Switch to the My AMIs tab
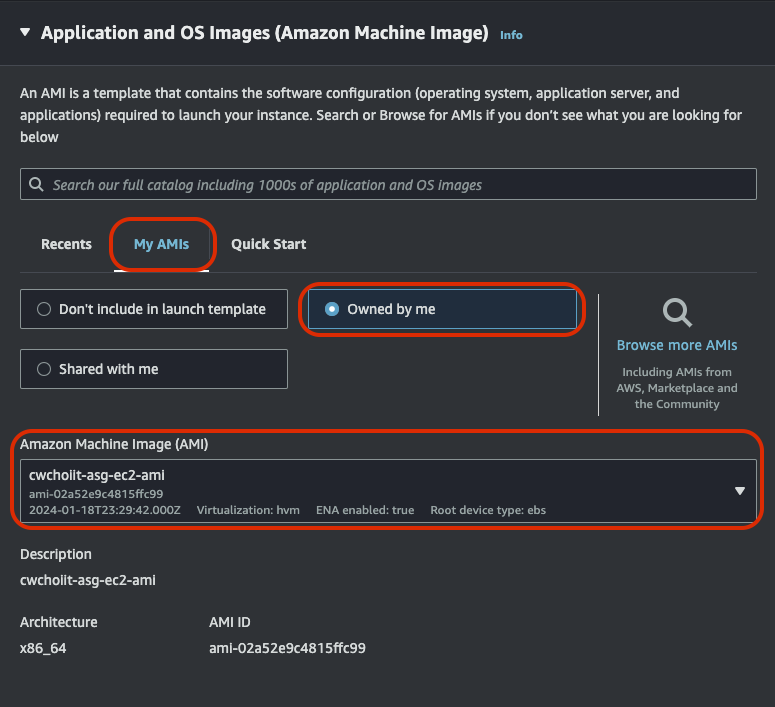 coord(162,244)
